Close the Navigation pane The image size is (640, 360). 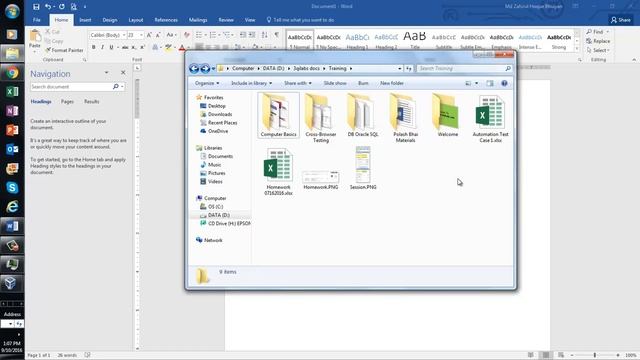tap(123, 72)
